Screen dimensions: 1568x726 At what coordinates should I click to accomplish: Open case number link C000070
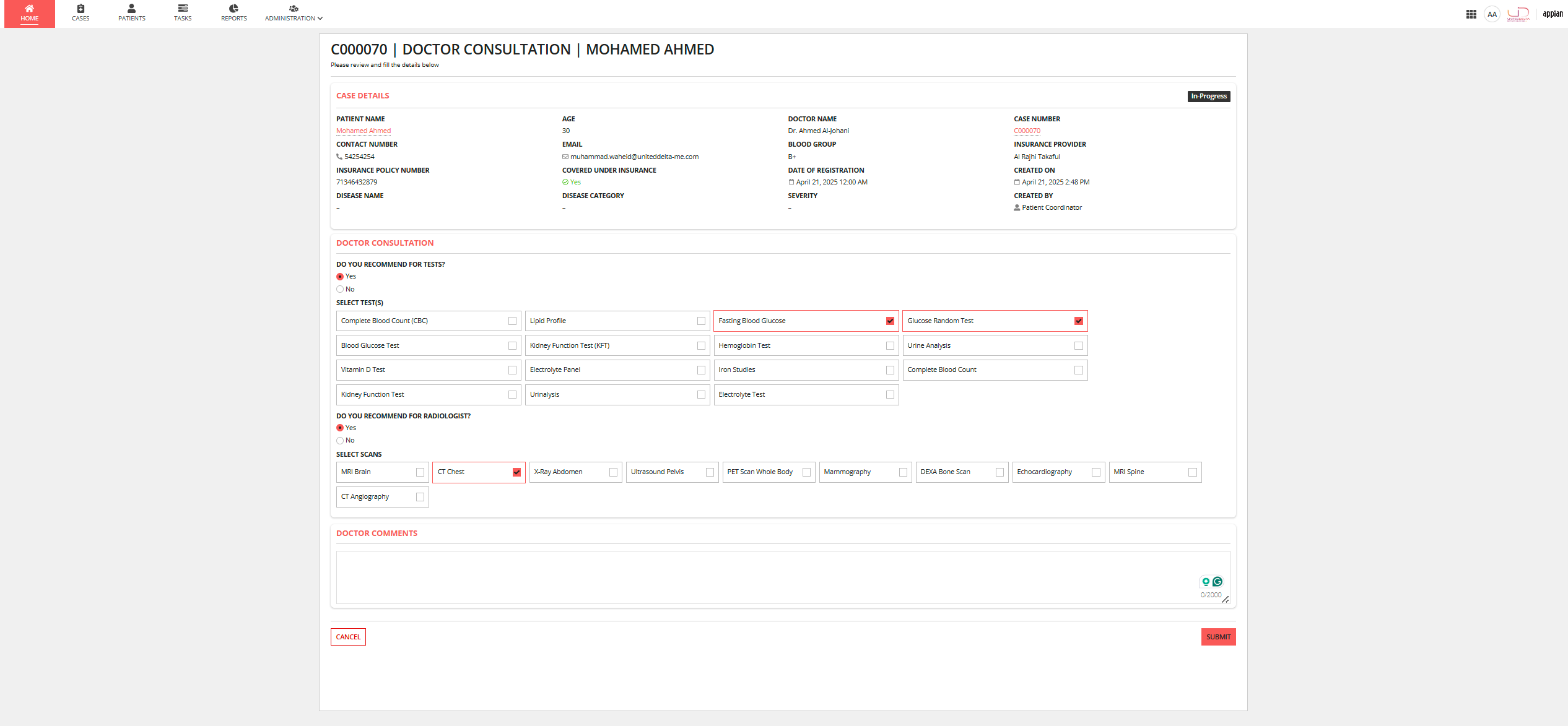point(1027,131)
